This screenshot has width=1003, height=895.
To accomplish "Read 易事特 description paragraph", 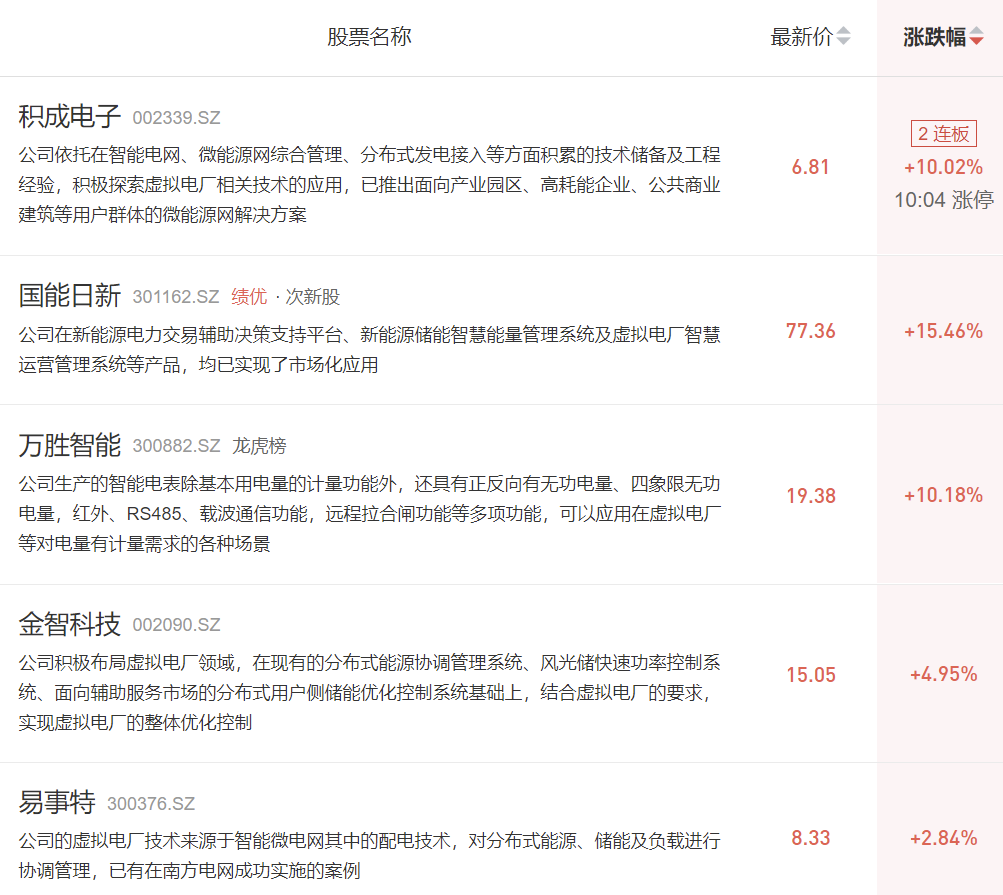I will pyautogui.click(x=370, y=856).
